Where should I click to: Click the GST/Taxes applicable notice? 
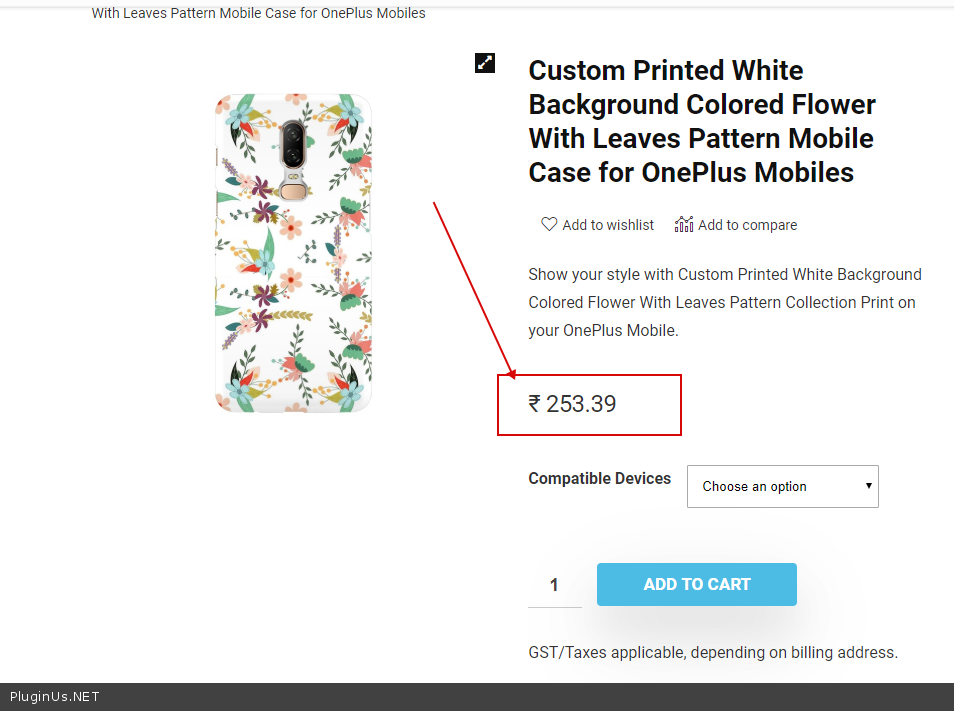click(x=713, y=652)
